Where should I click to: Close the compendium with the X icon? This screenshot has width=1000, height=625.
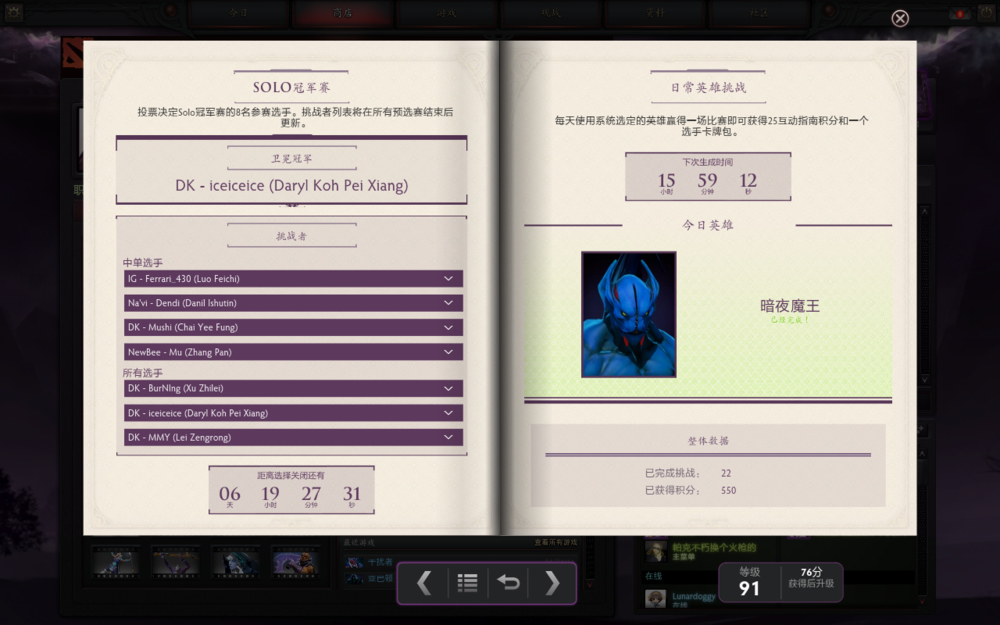[900, 18]
